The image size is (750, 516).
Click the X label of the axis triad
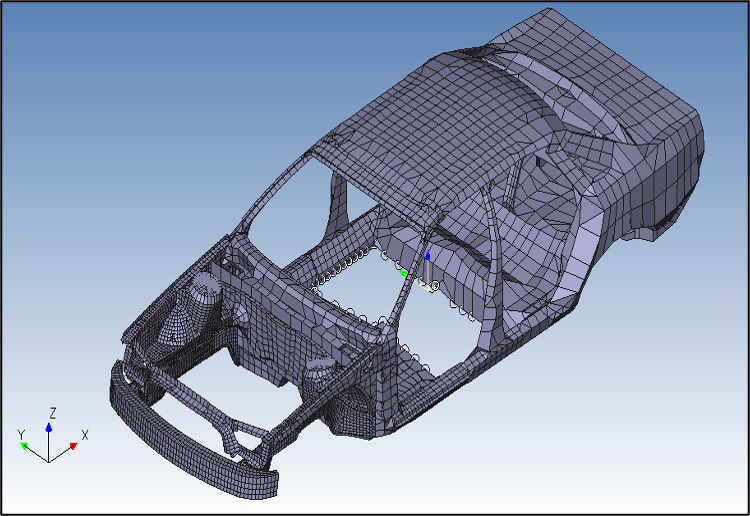point(85,435)
